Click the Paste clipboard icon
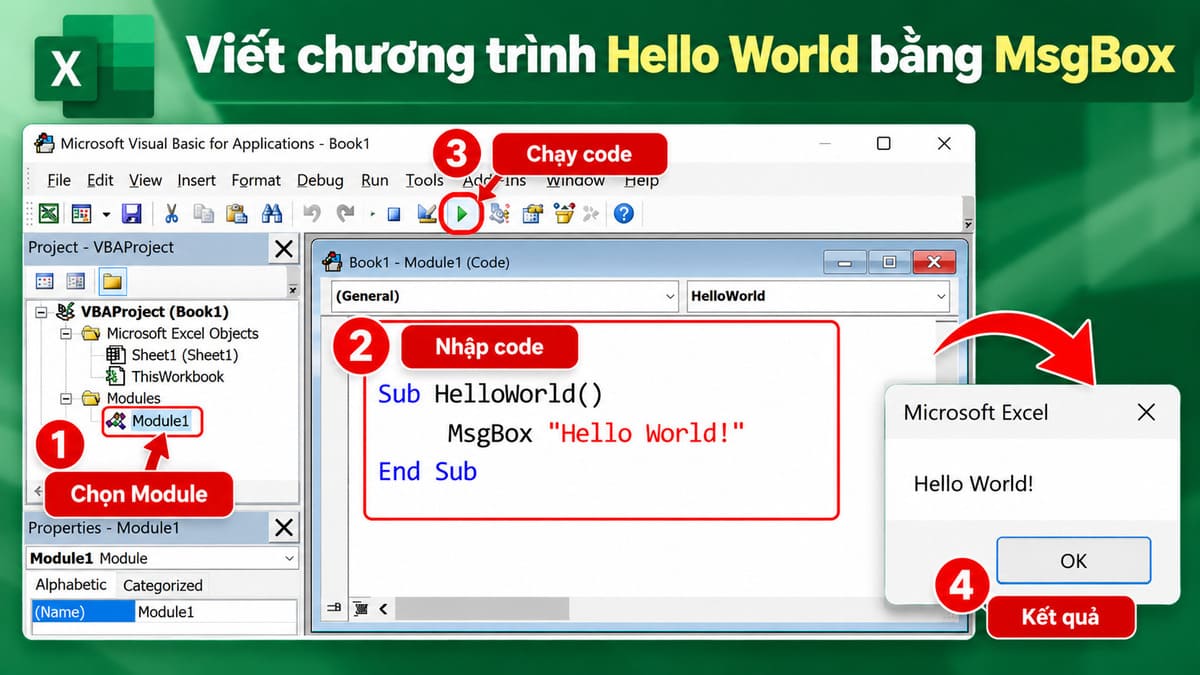Screen dimensions: 1200x675 tap(237, 213)
